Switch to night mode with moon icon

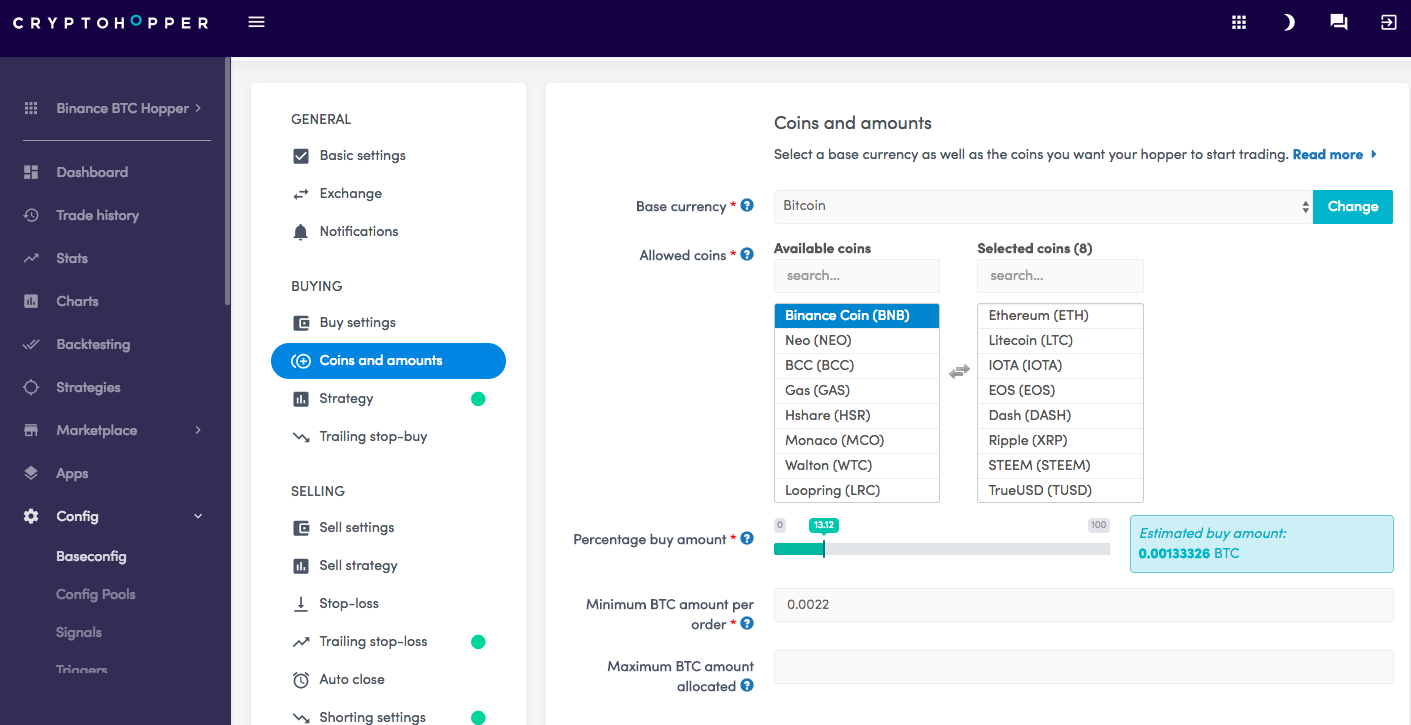[1289, 22]
